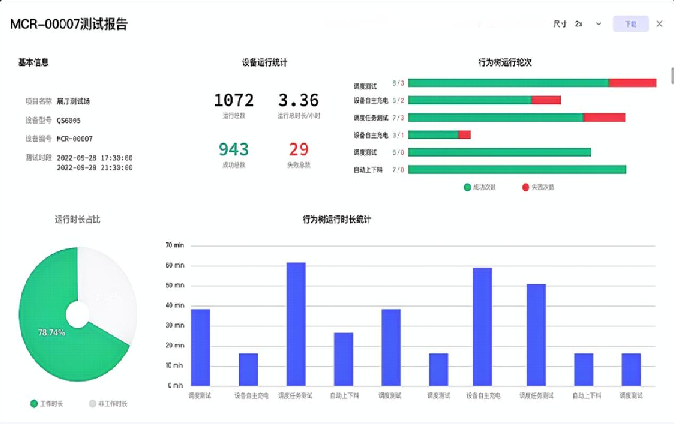Click the first blue bar in duration chart
The height and width of the screenshot is (424, 674).
pyautogui.click(x=200, y=347)
